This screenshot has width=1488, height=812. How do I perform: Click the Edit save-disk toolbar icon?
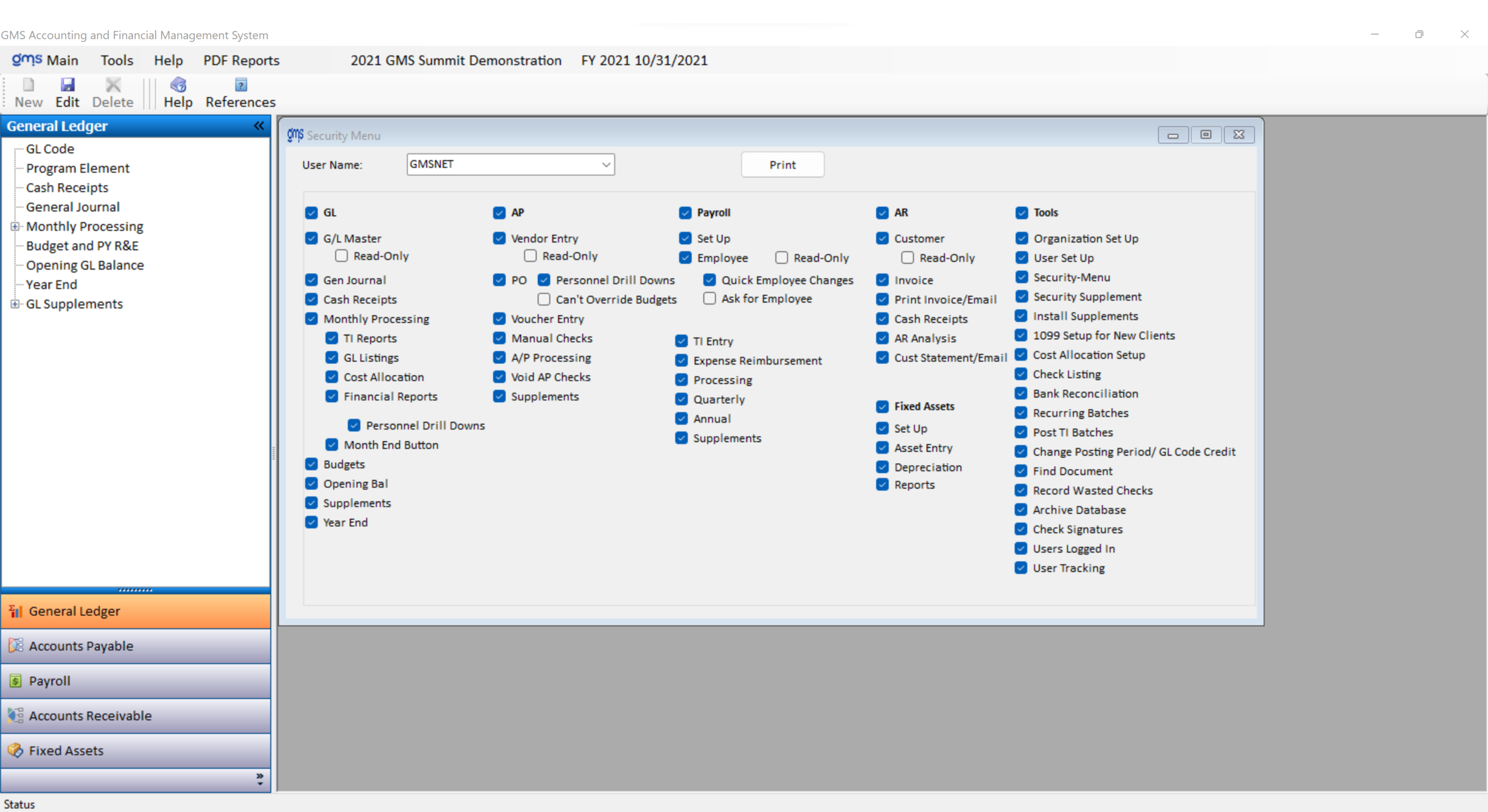click(67, 85)
